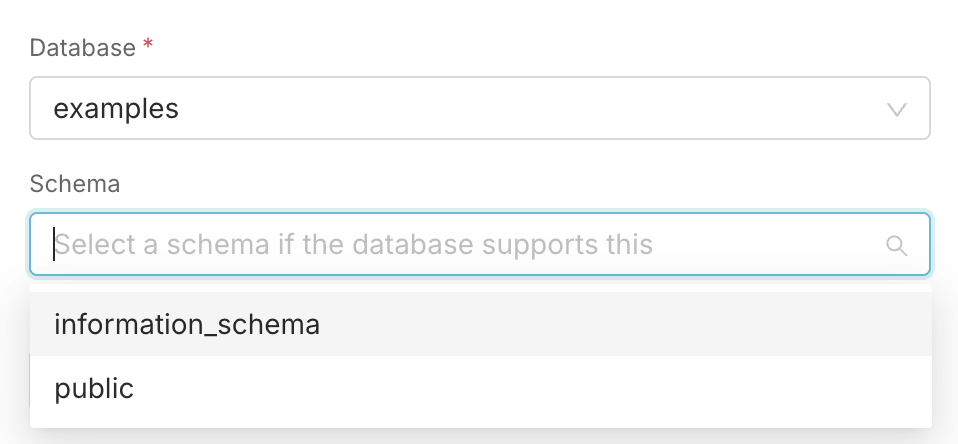Click empty space right of information_schema option

623,324
